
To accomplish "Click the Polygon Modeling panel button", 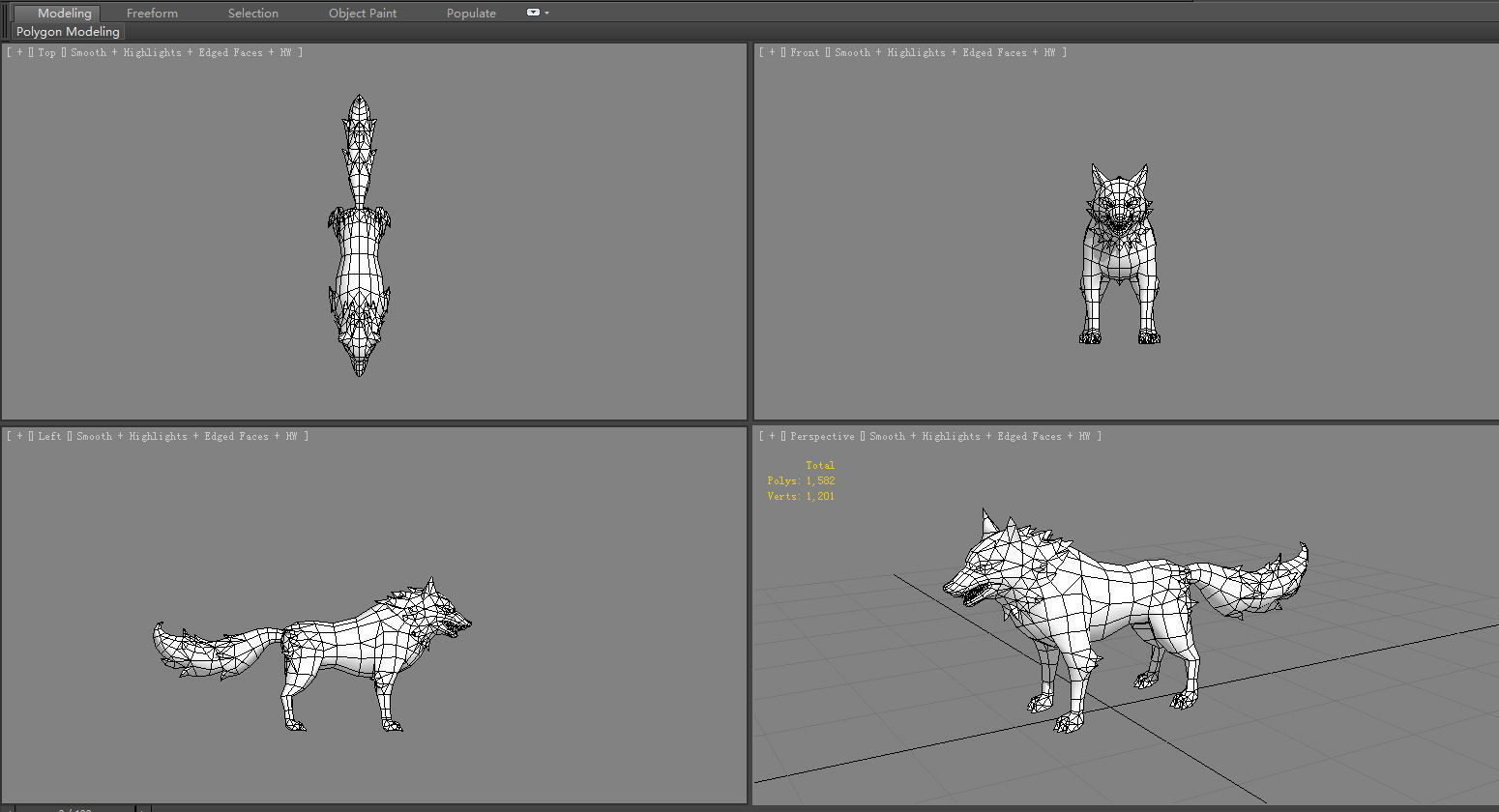I will [67, 31].
